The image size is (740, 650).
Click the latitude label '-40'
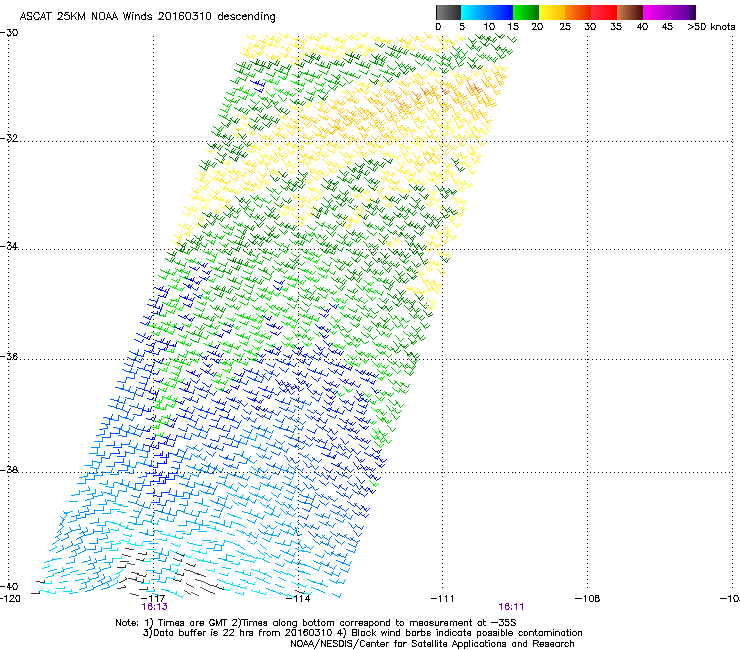tap(9, 586)
